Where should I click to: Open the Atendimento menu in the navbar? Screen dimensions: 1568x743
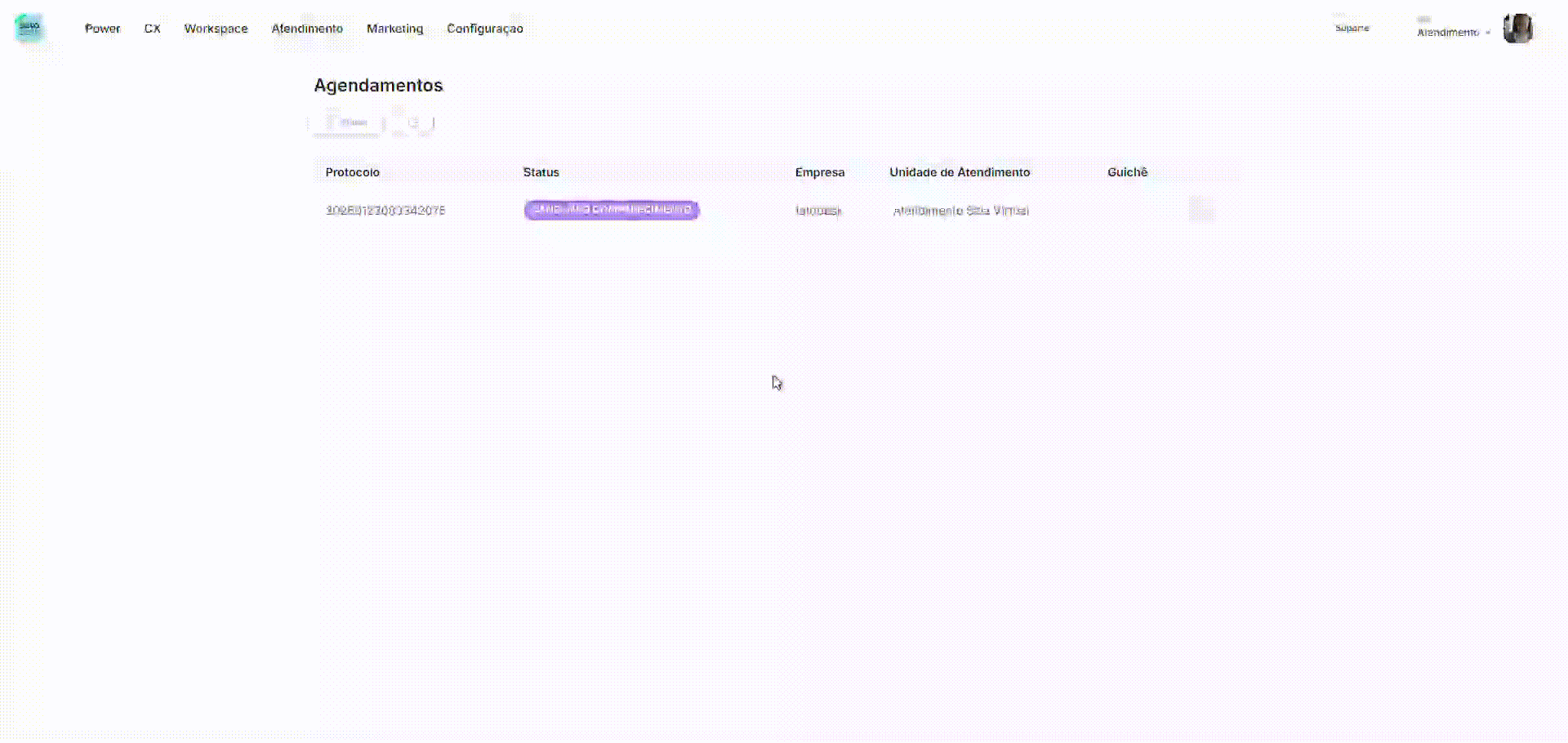[x=307, y=29]
